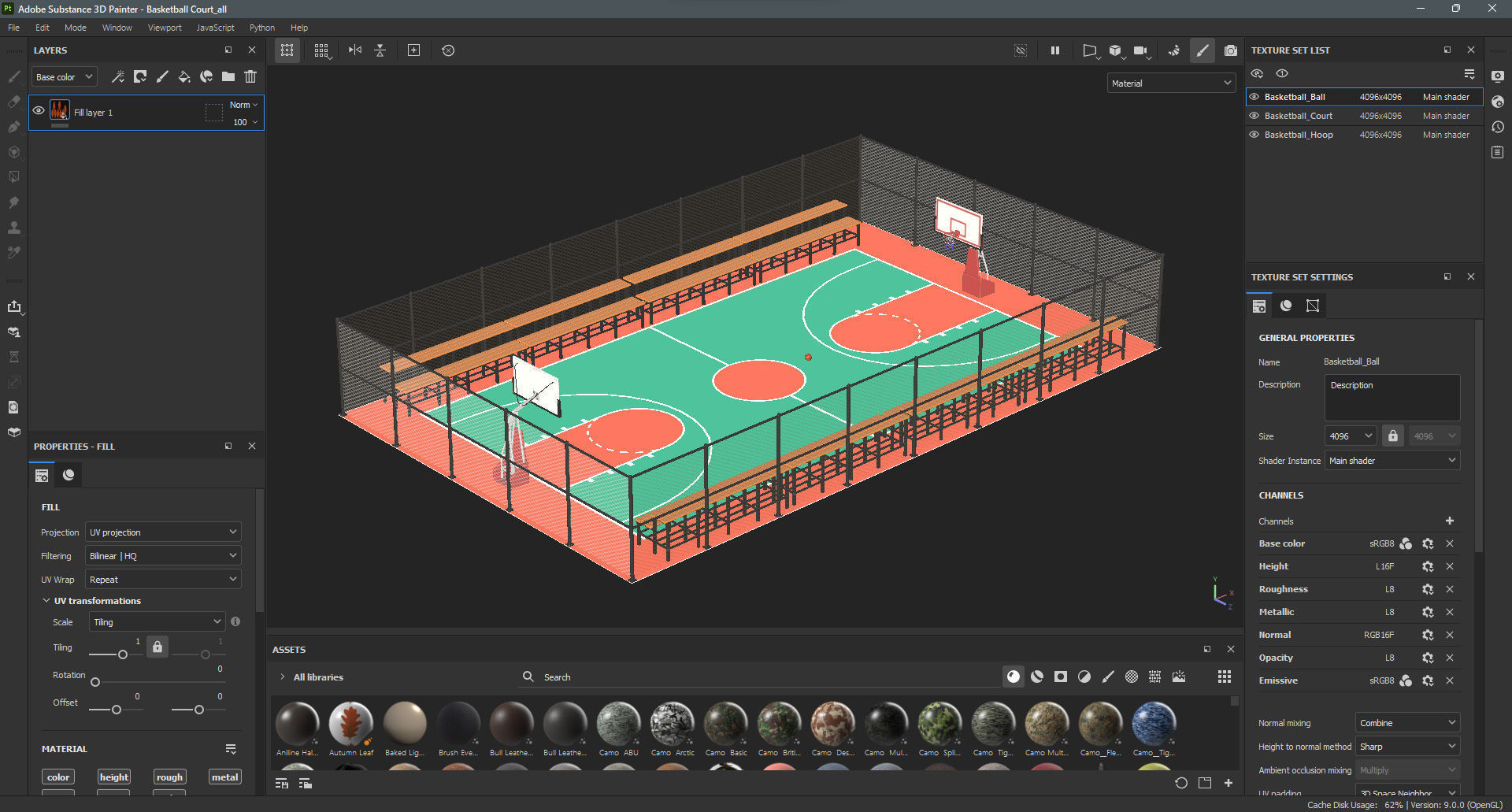Select the Clone stamp tool

[13, 228]
